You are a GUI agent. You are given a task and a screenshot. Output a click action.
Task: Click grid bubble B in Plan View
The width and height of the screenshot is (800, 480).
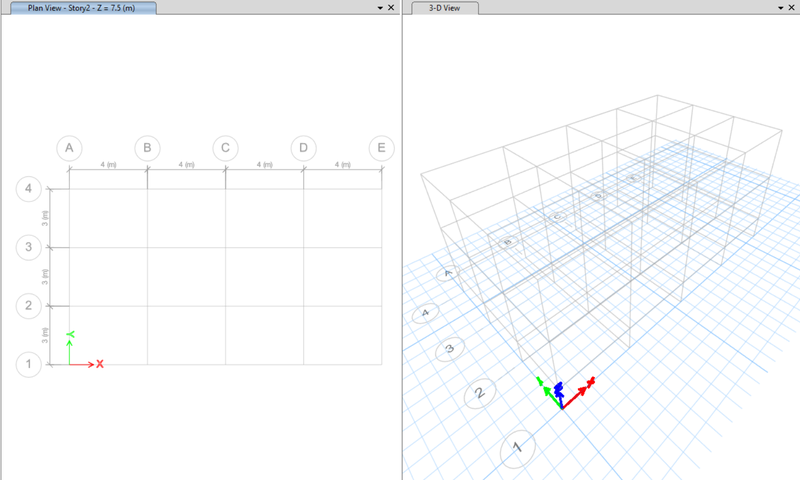point(147,148)
